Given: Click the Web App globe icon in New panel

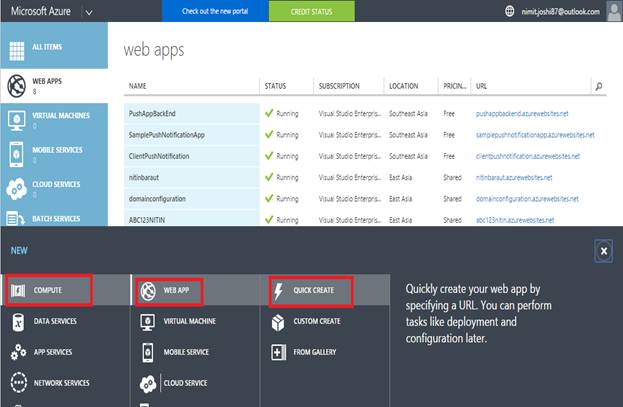Looking at the screenshot, I should coord(148,291).
